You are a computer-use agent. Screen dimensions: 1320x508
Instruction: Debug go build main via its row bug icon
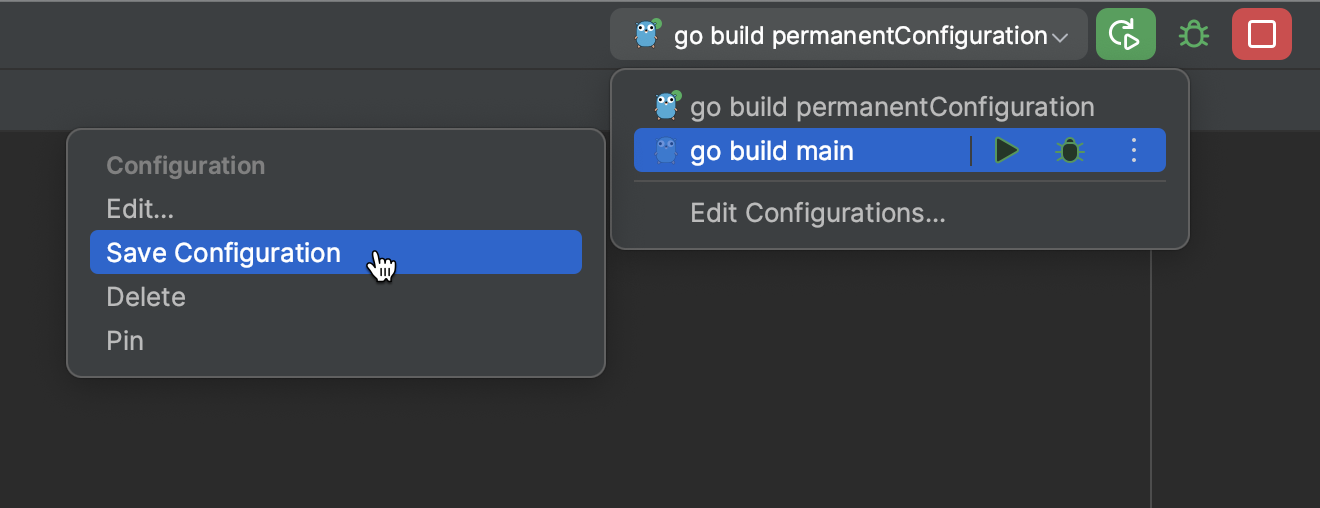pyautogui.click(x=1070, y=151)
